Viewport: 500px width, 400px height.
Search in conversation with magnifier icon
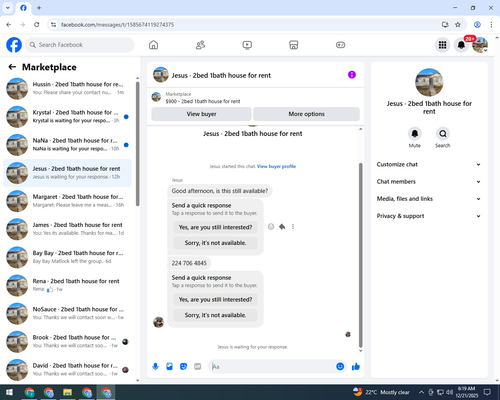tap(443, 134)
